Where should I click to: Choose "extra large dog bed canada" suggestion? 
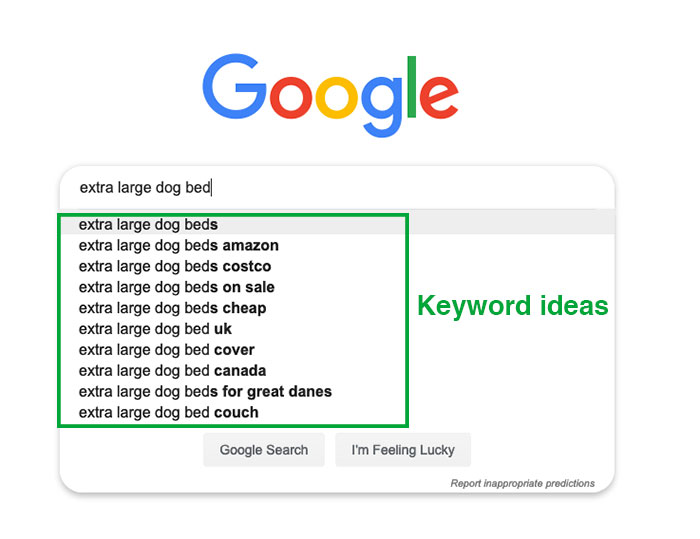pos(172,371)
